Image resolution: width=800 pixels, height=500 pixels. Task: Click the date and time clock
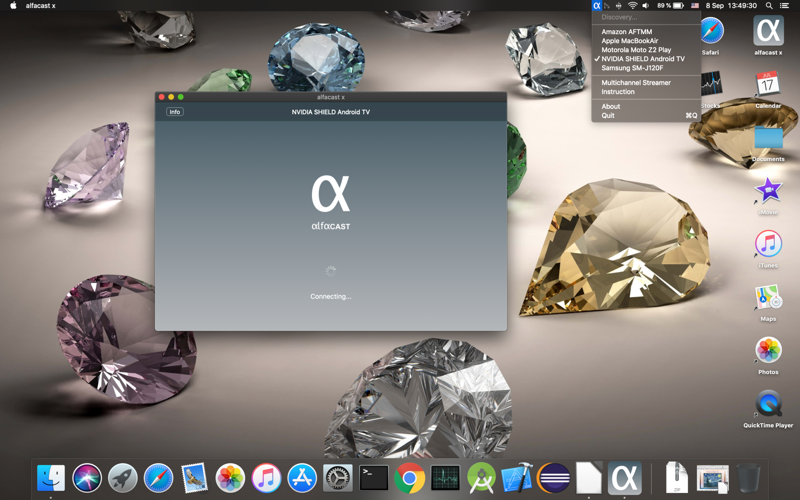[x=731, y=6]
